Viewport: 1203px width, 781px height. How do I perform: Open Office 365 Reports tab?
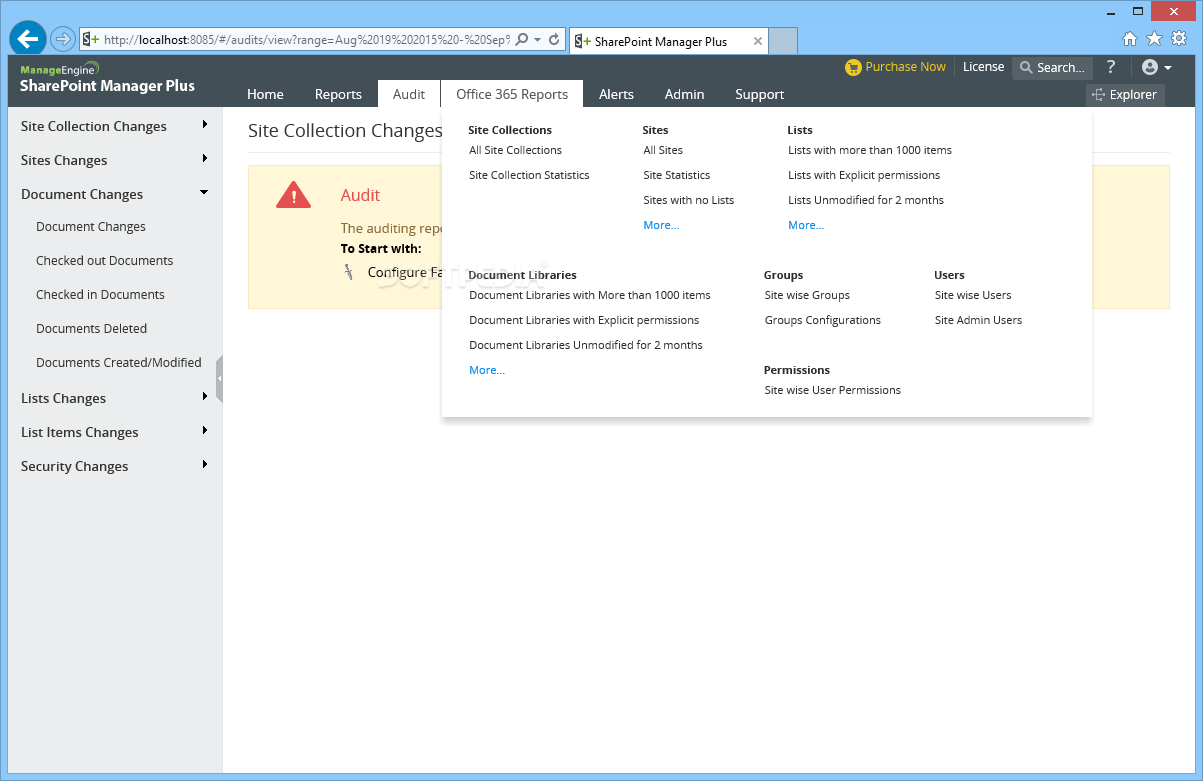pos(512,94)
